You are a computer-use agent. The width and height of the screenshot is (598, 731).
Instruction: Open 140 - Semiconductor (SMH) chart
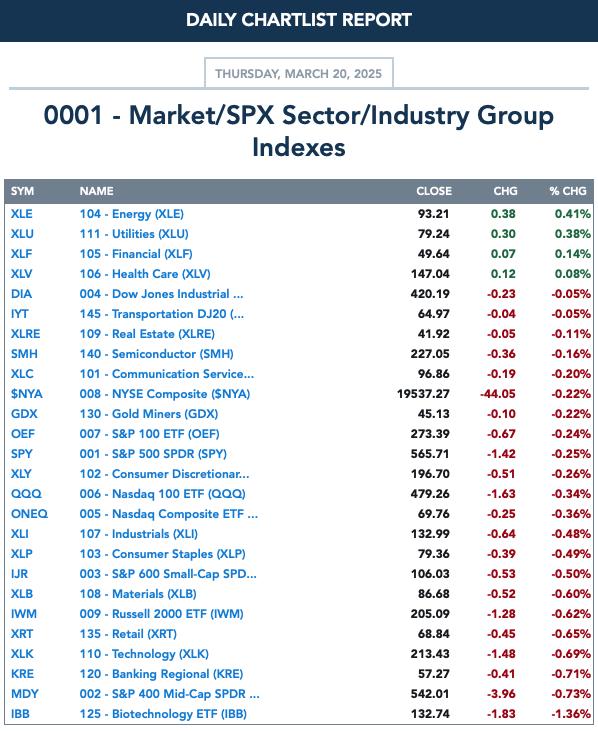156,354
